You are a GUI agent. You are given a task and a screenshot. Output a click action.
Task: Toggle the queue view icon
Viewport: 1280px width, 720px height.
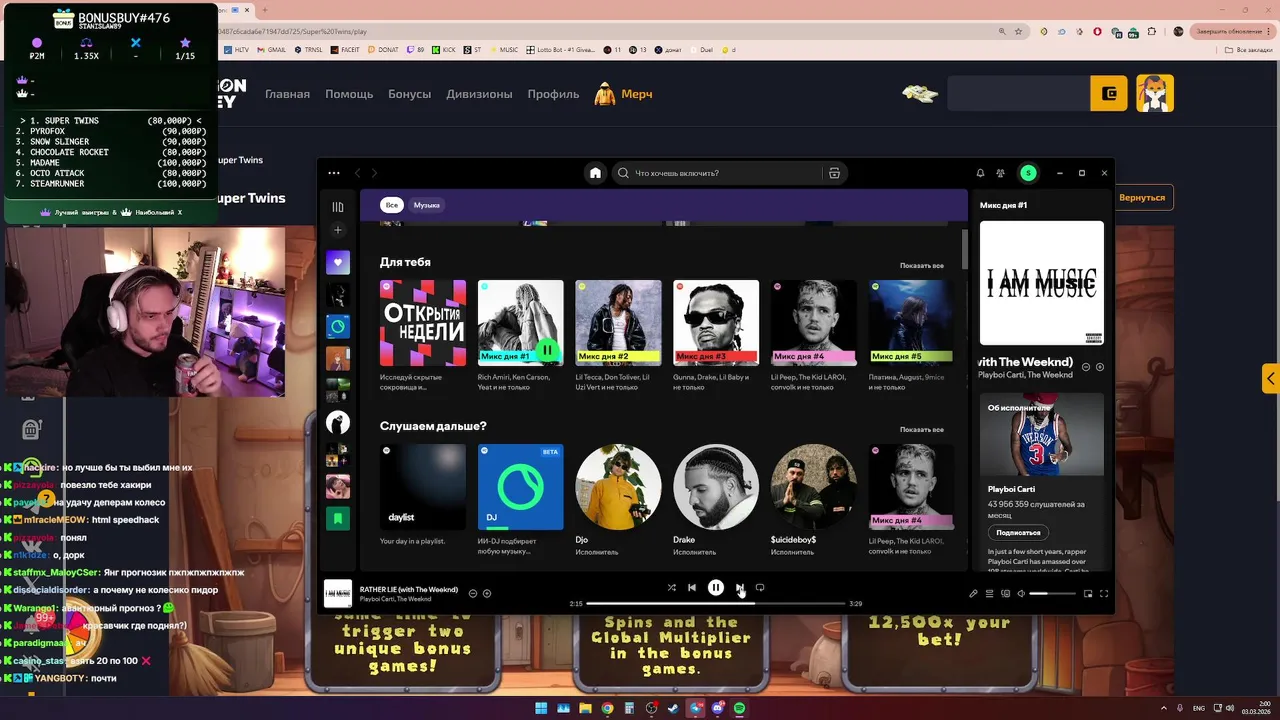click(x=990, y=594)
